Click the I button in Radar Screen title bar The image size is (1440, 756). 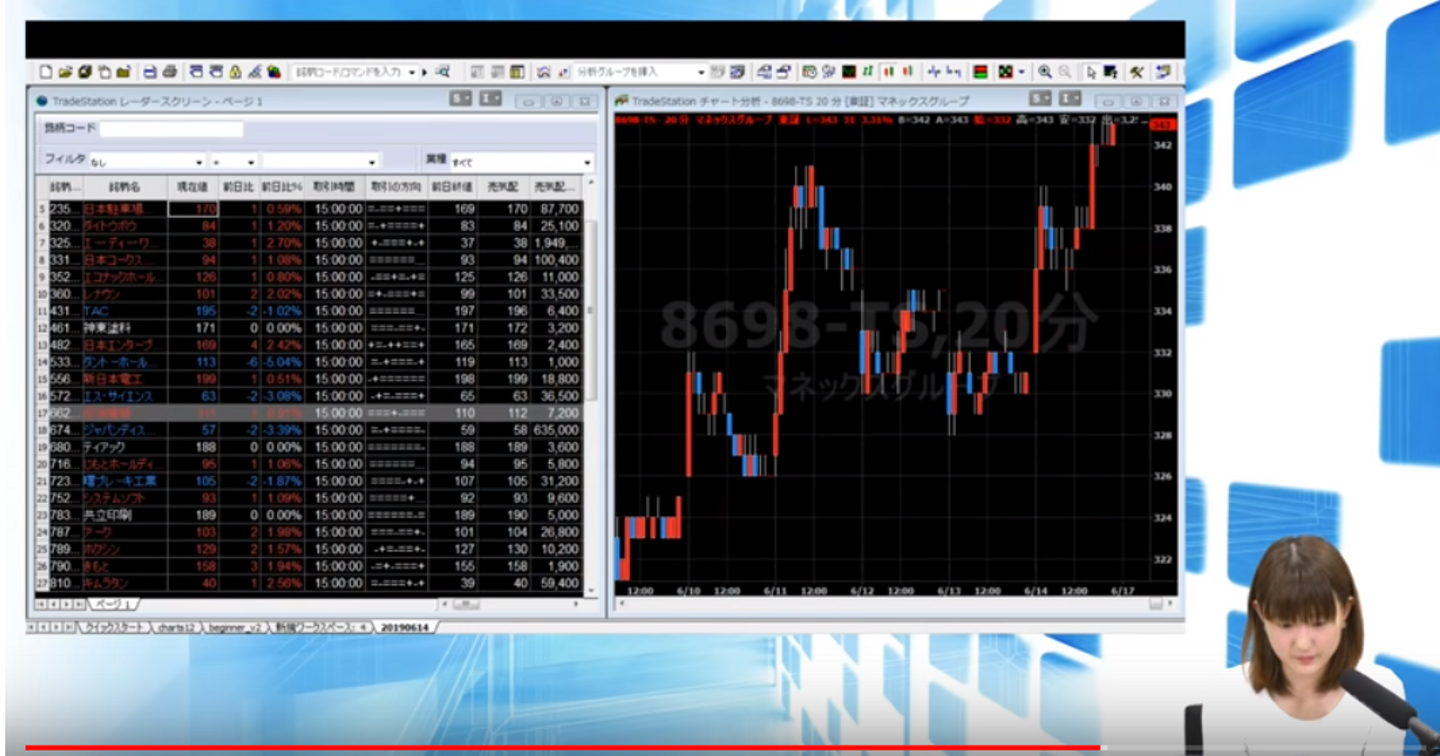[490, 99]
